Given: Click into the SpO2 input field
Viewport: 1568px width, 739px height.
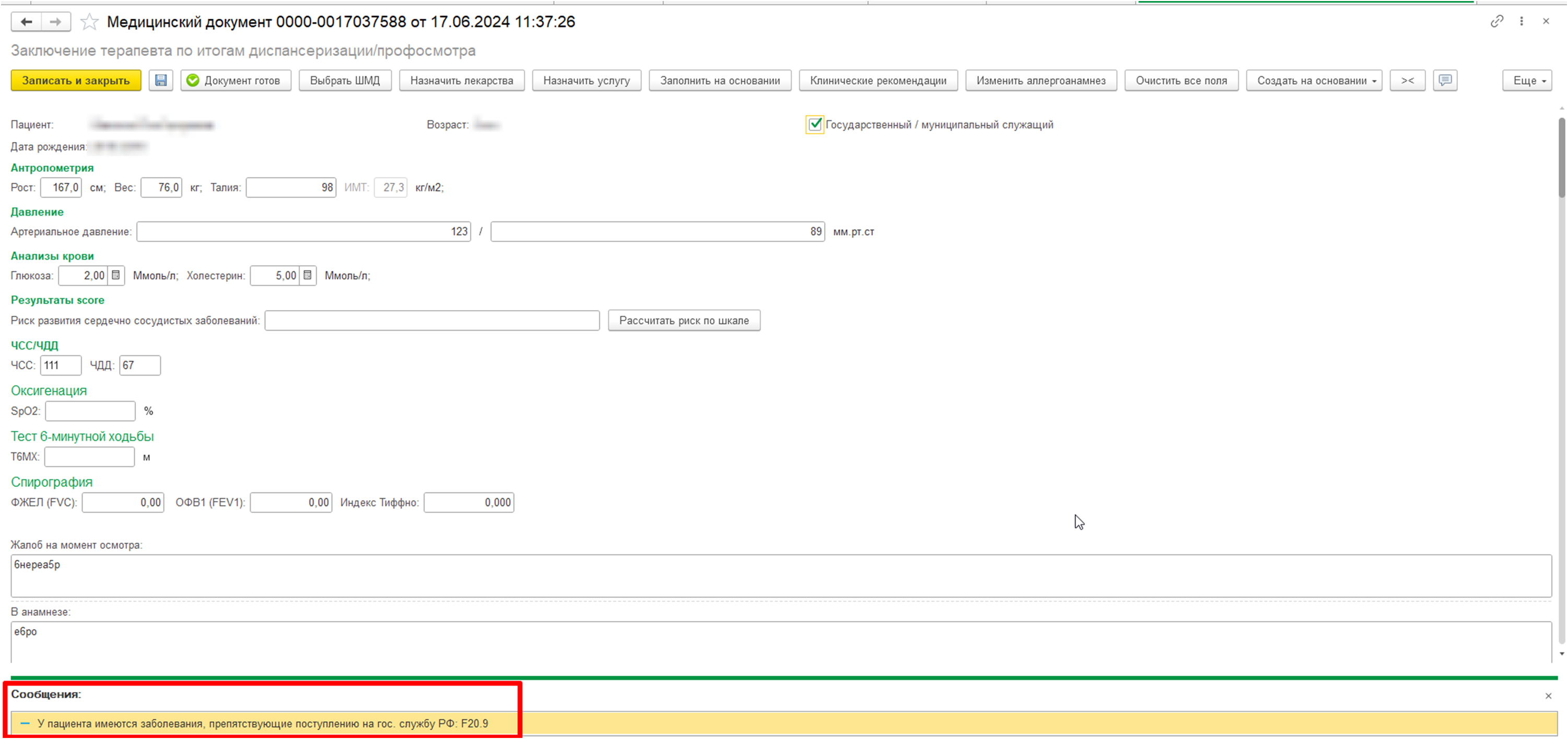Looking at the screenshot, I should tap(90, 412).
